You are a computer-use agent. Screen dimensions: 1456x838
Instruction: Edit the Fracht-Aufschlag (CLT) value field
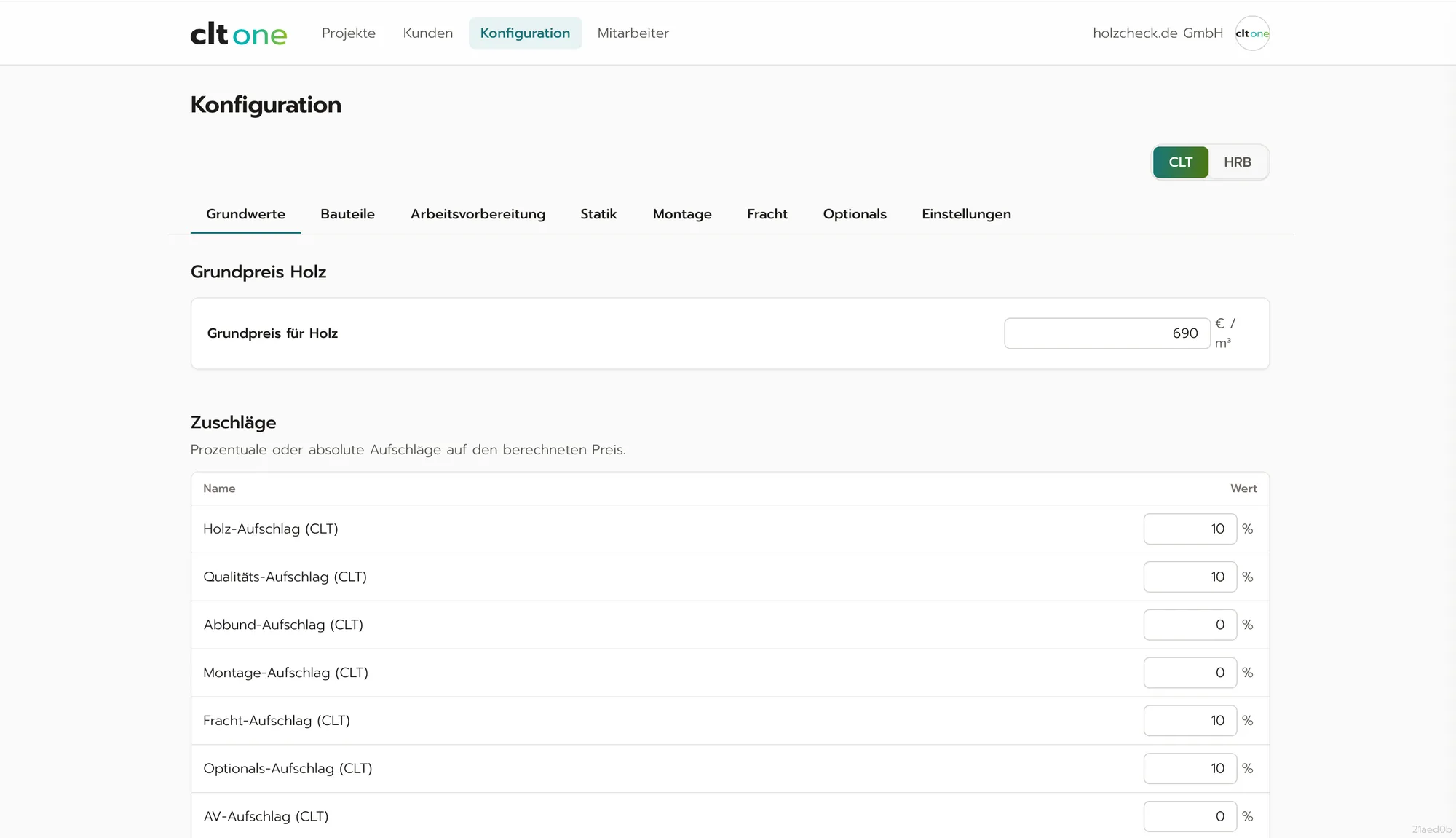[1190, 722]
